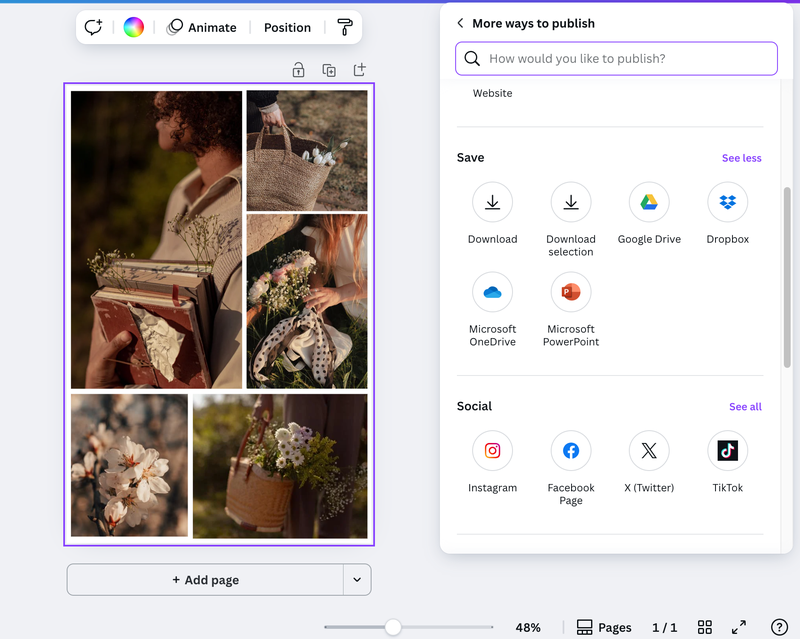The image size is (800, 639).
Task: Choose Download selection option
Action: [x=570, y=203]
